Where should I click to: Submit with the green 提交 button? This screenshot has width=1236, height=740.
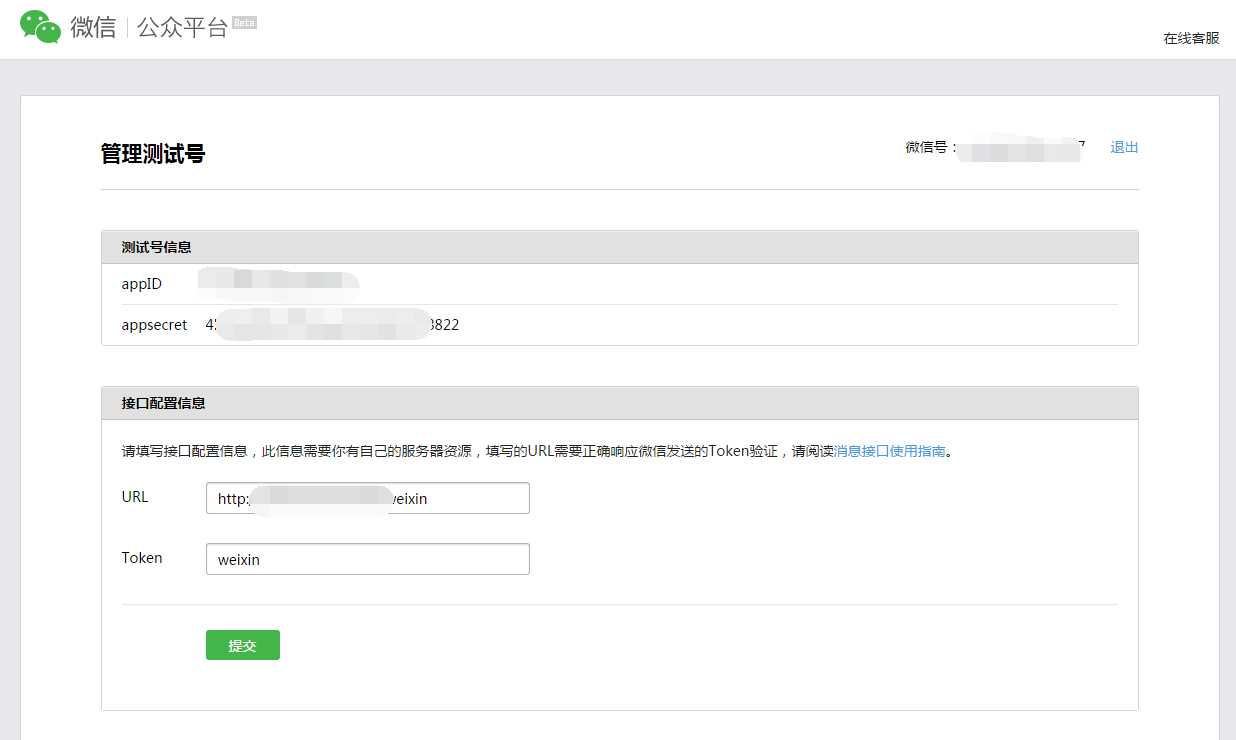[x=243, y=645]
